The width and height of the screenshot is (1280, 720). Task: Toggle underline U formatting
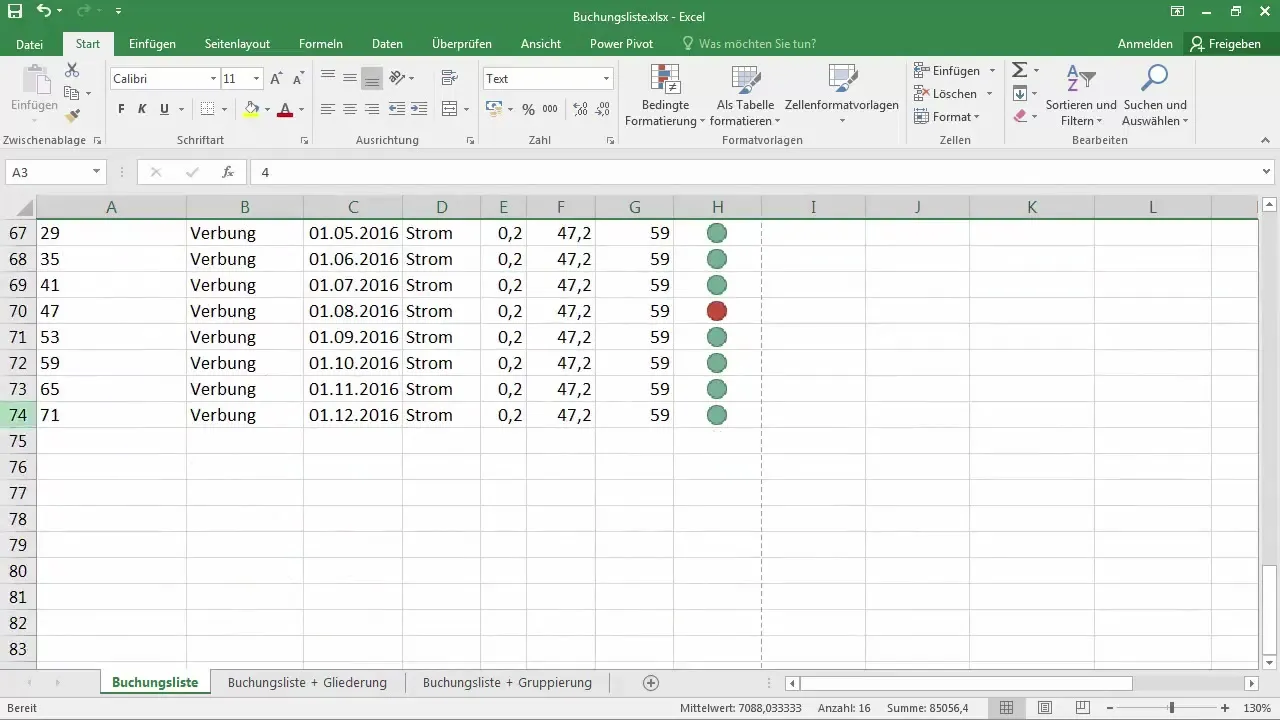click(163, 109)
